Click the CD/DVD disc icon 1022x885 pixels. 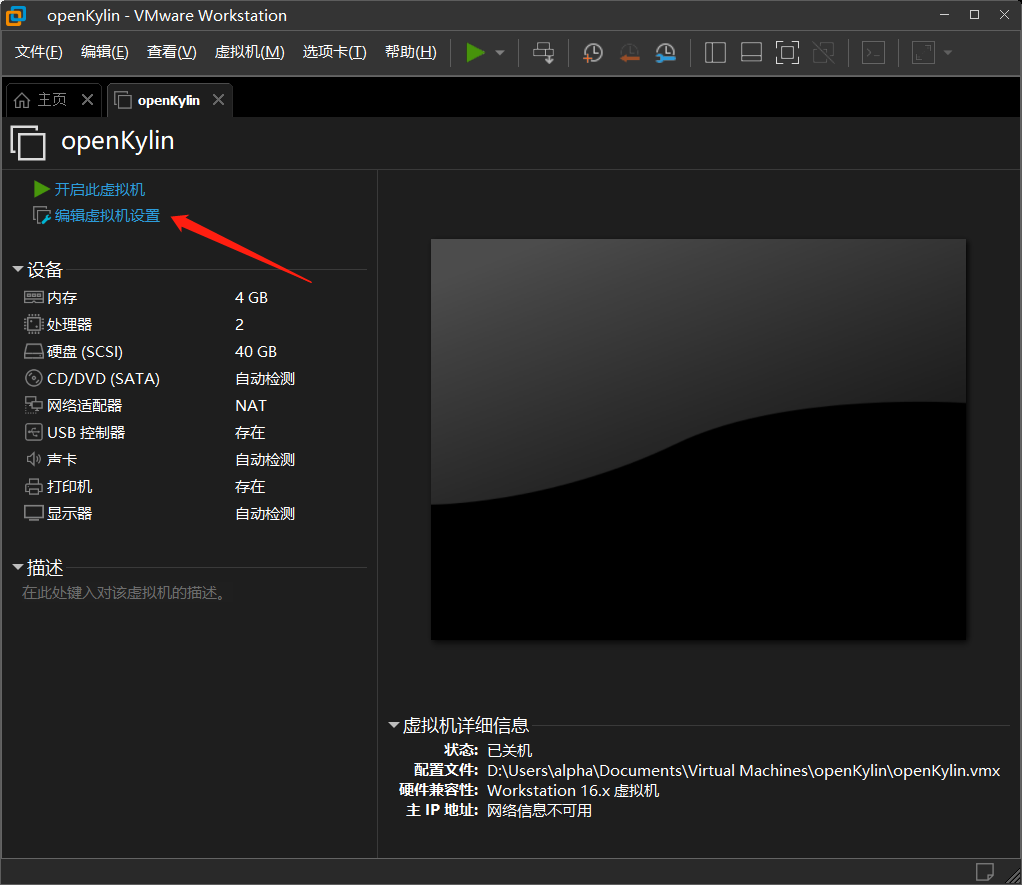click(33, 378)
